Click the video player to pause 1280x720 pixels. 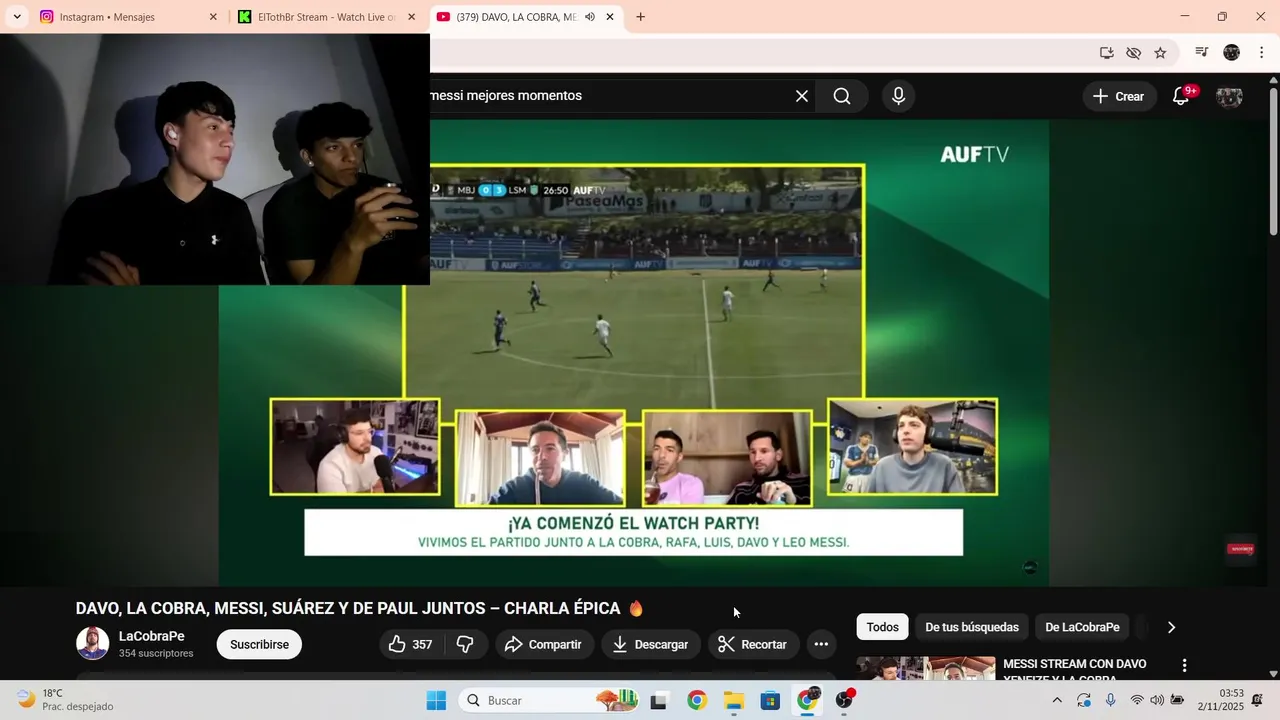634,352
